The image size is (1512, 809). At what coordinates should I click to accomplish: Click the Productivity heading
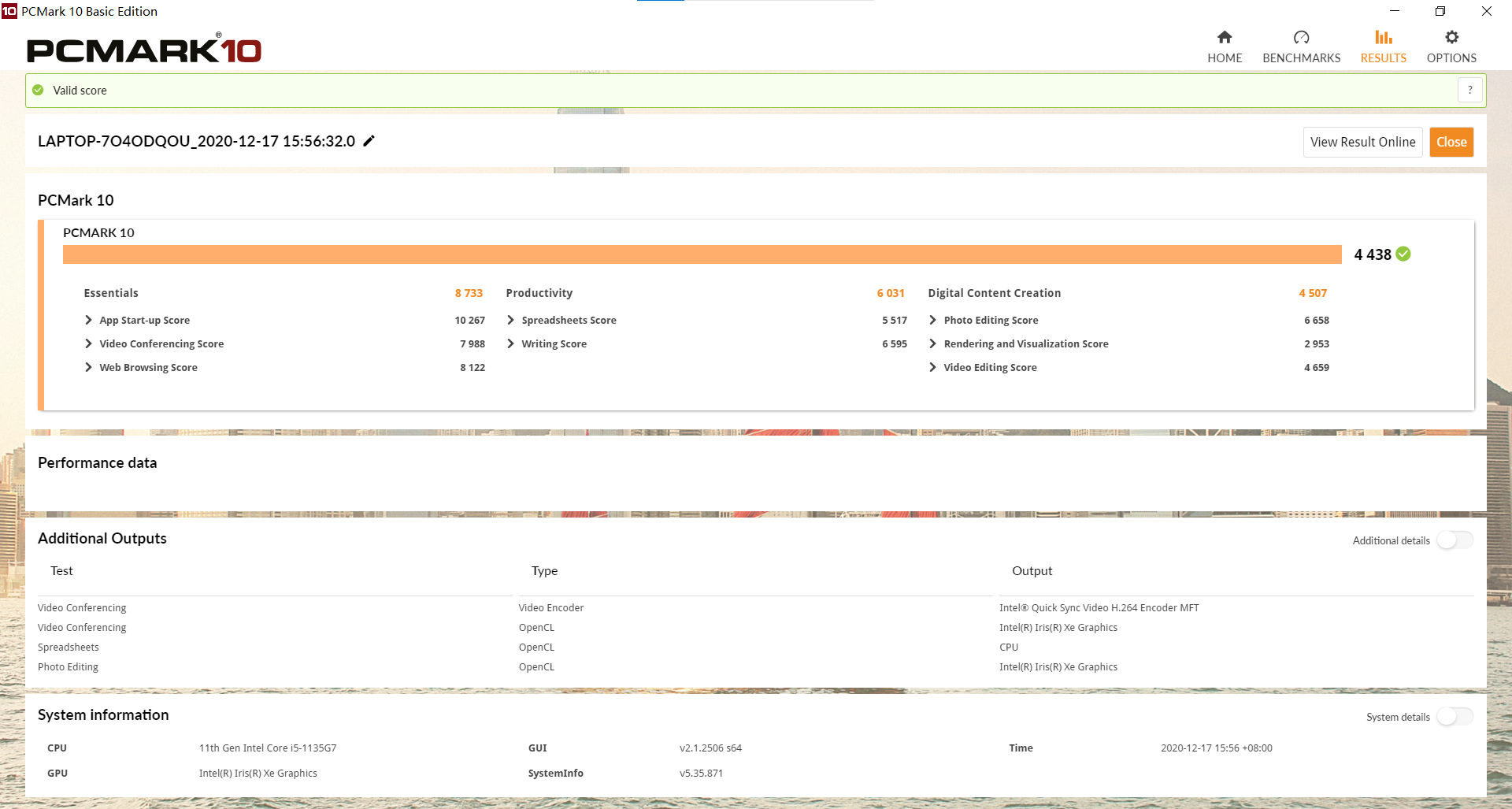(x=539, y=293)
